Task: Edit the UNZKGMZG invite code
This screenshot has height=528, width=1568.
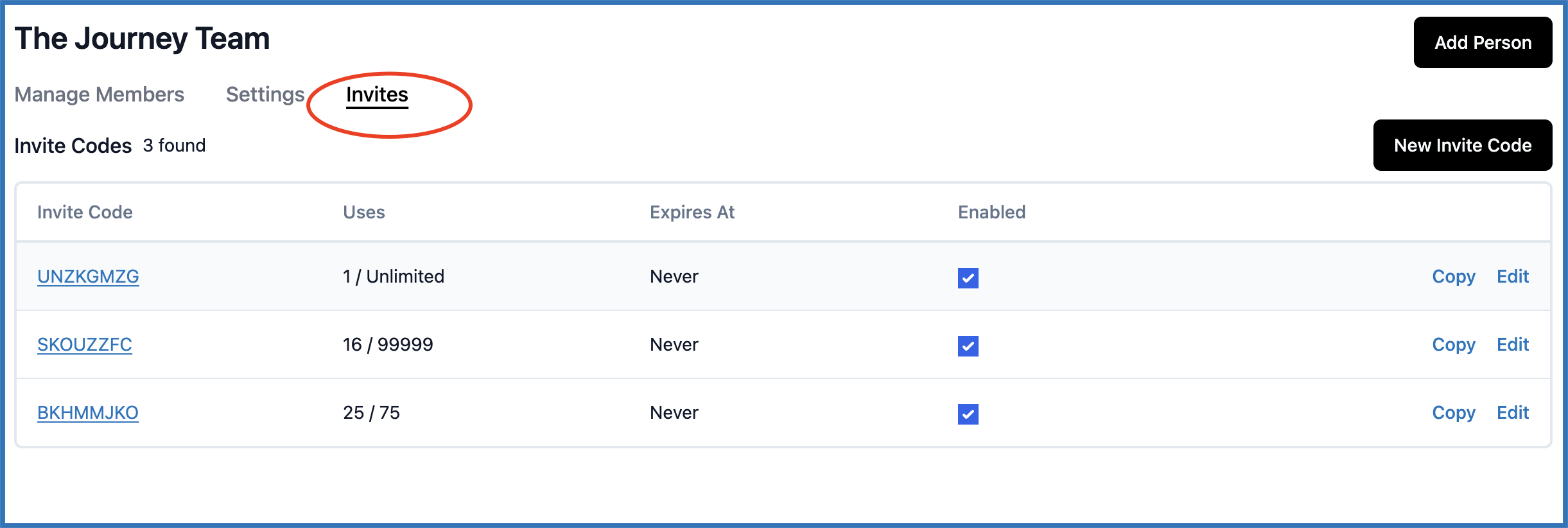Action: point(1512,276)
